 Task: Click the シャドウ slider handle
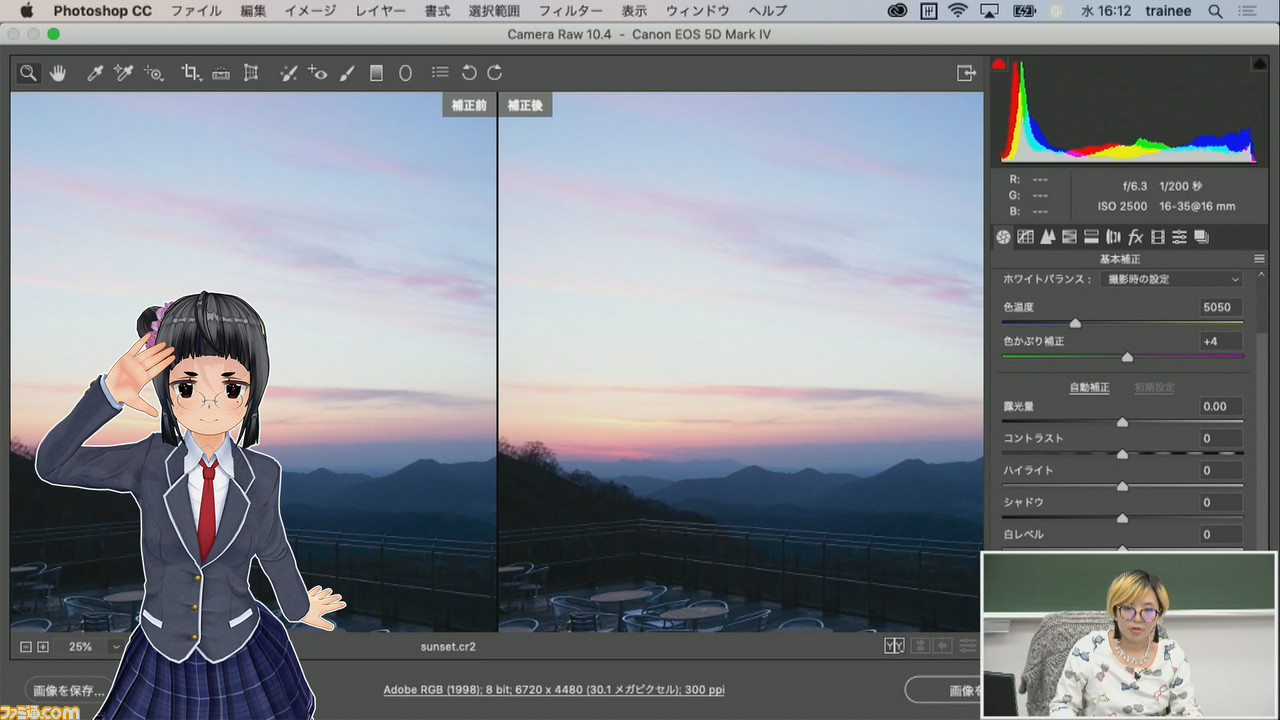[x=1122, y=518]
